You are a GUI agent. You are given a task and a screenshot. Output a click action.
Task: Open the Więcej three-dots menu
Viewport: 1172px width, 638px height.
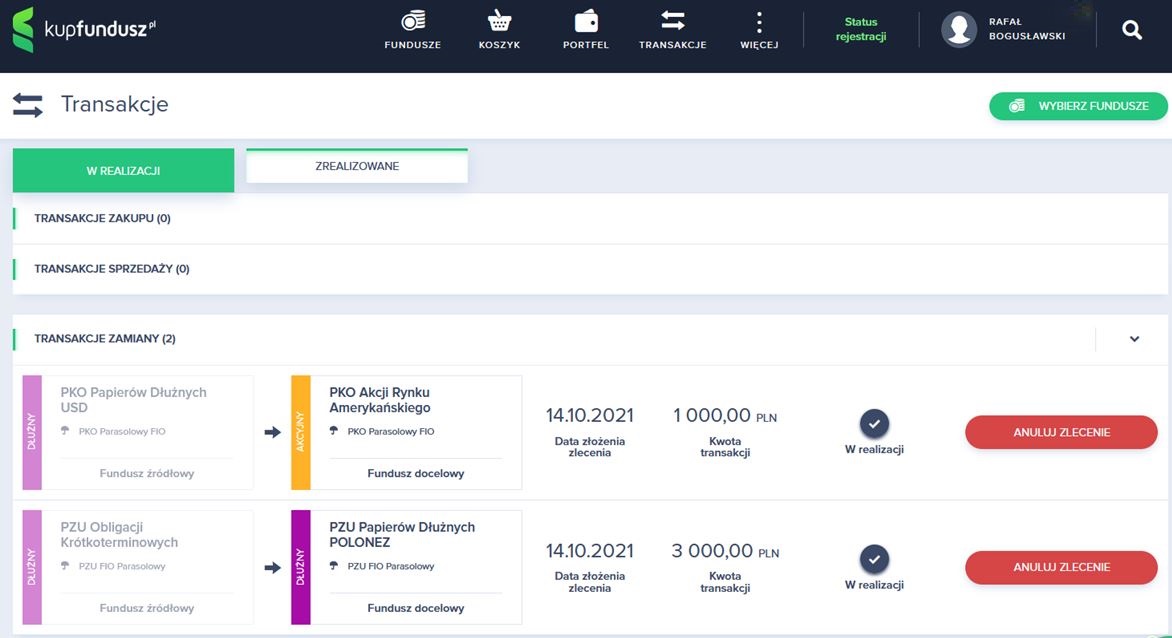(x=759, y=22)
